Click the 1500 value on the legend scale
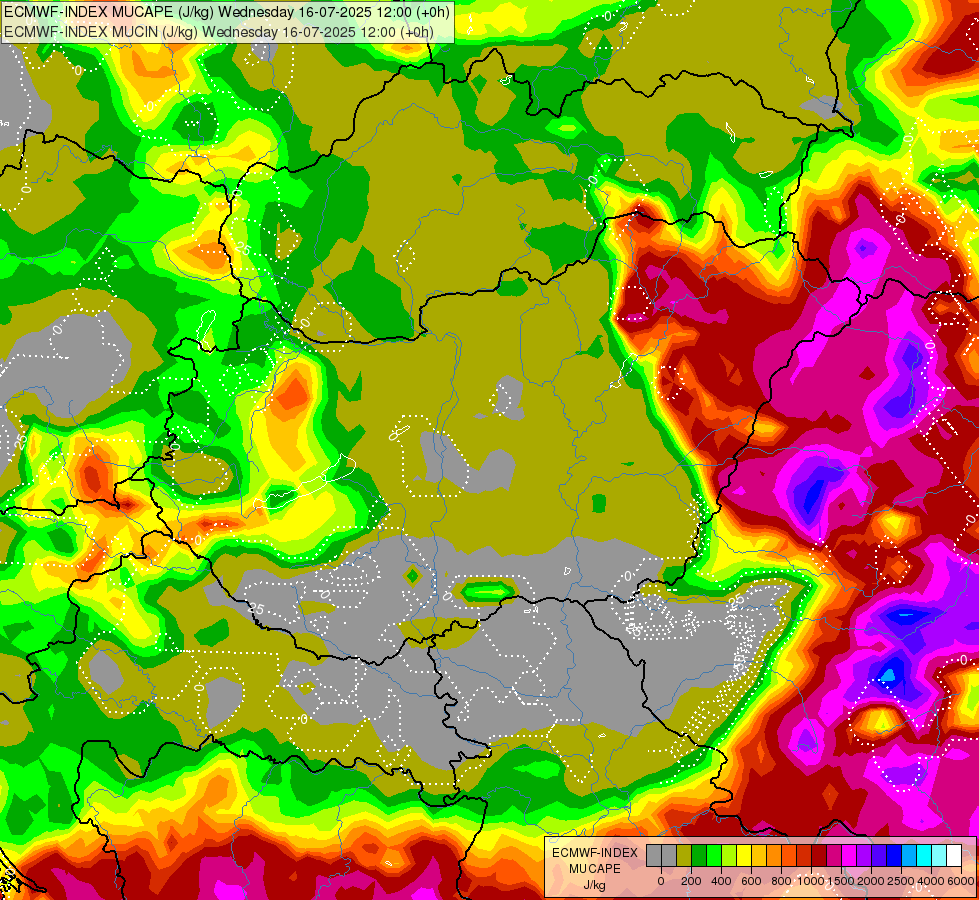 point(842,881)
